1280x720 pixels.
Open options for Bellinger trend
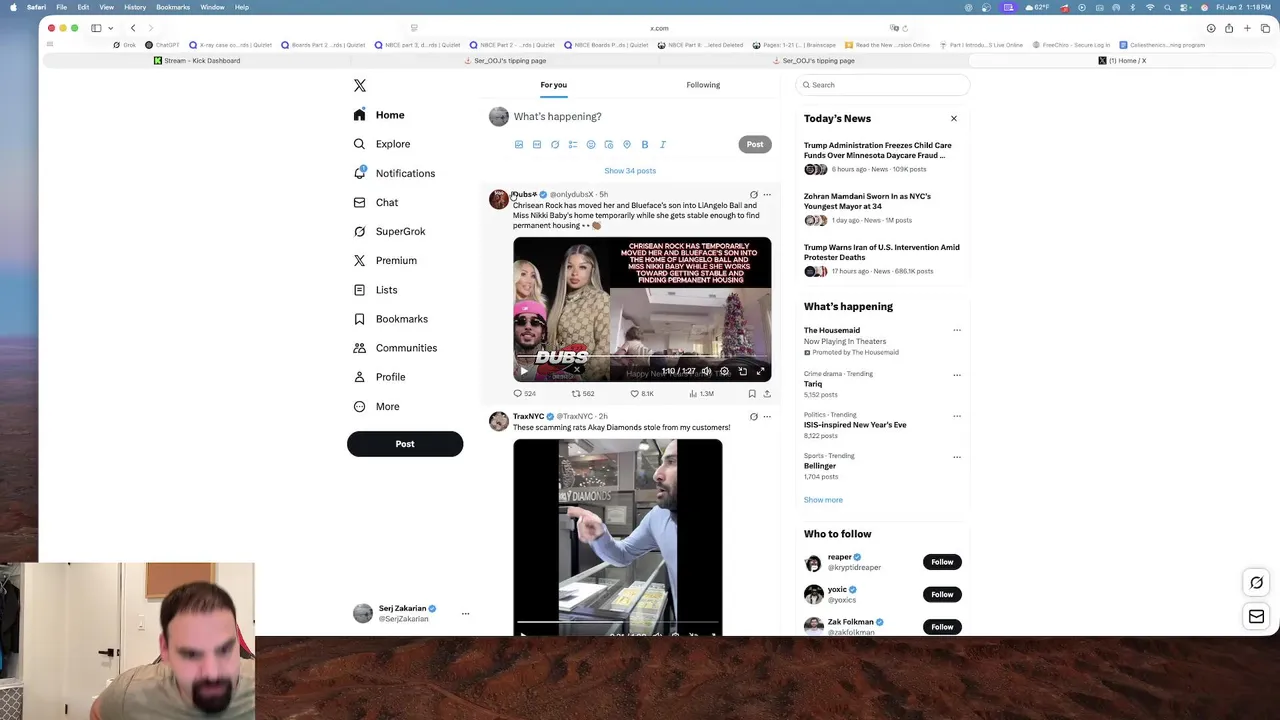coord(957,457)
